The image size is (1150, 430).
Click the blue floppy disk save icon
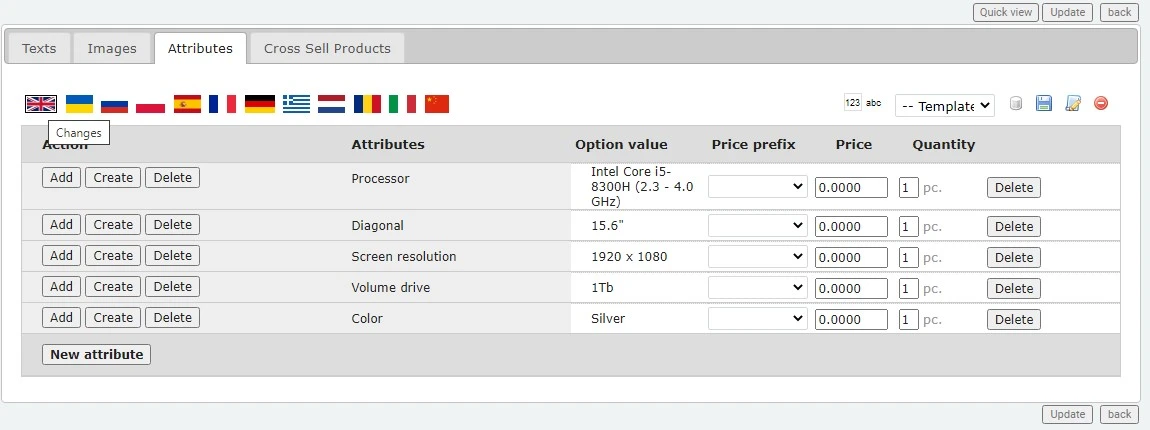[1044, 104]
